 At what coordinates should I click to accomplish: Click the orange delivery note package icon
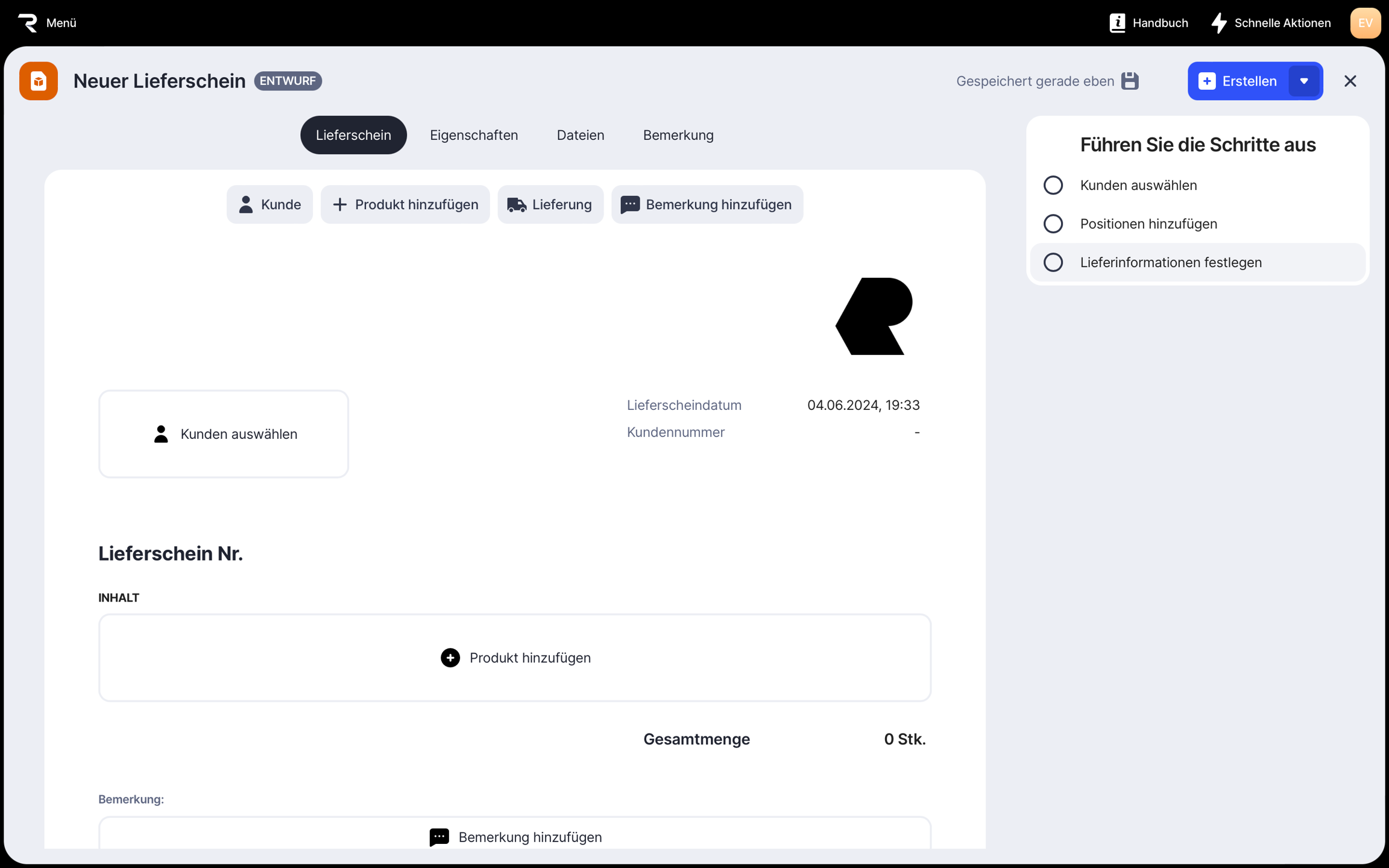(39, 81)
